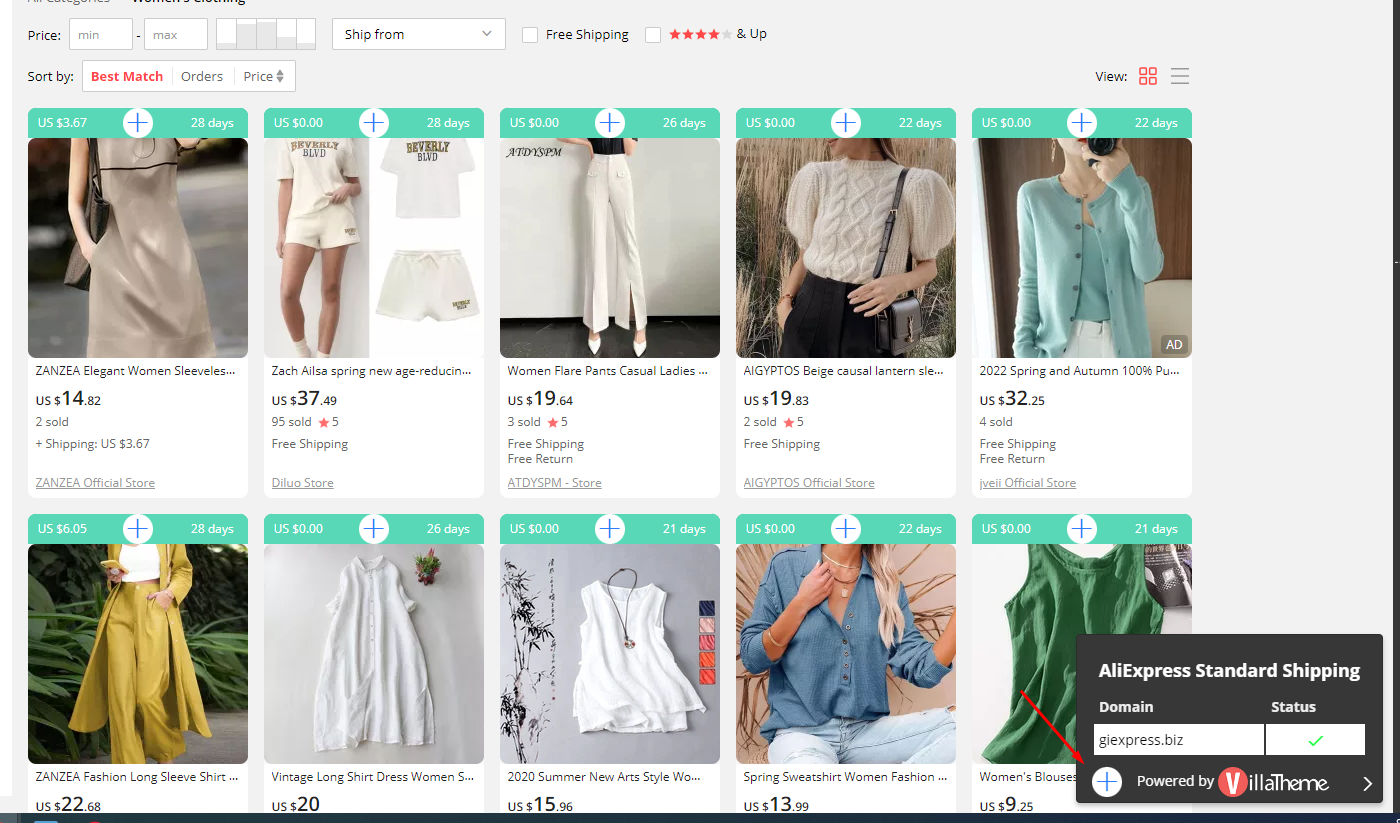
Task: Expand VillaTheme popup with right chevron
Action: coord(1368,783)
